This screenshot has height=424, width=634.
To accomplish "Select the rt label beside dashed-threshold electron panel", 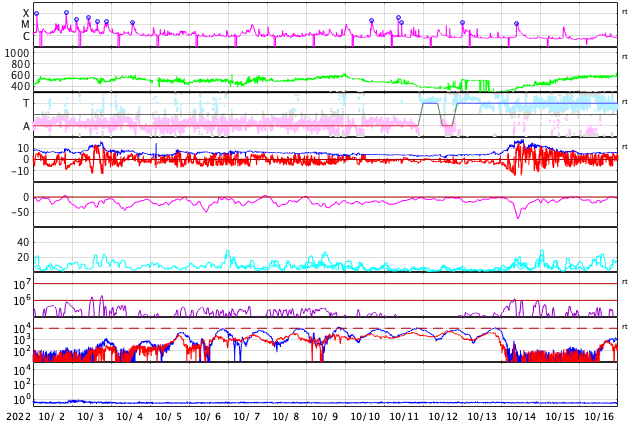I will [625, 327].
